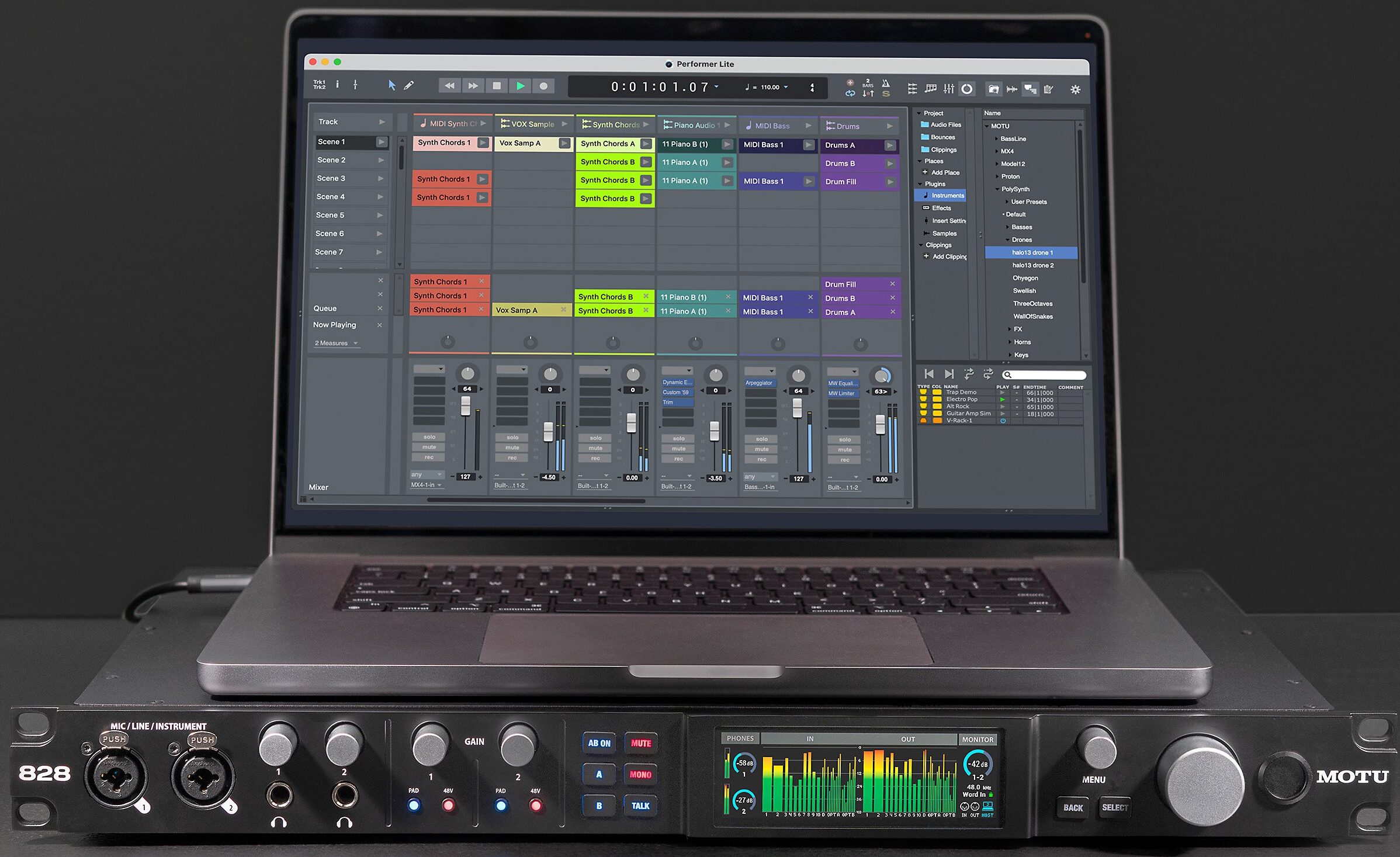Select the halo13 drone 2 preset
The width and height of the screenshot is (1400, 857).
(x=1033, y=265)
